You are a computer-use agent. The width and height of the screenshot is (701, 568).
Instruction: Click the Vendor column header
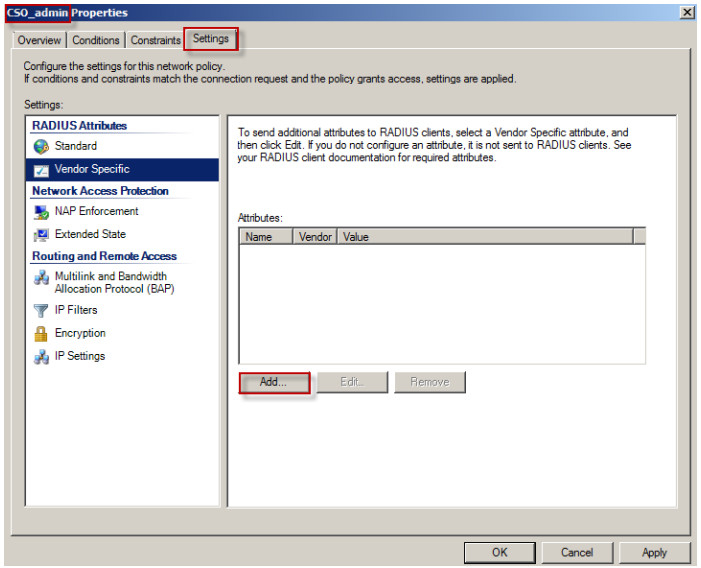[315, 237]
